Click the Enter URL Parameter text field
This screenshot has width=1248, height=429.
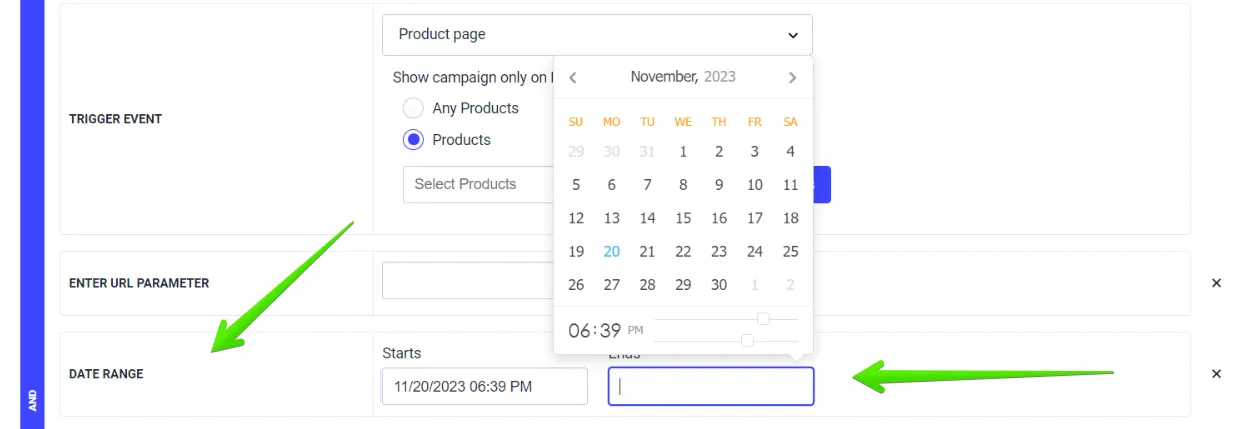point(467,281)
